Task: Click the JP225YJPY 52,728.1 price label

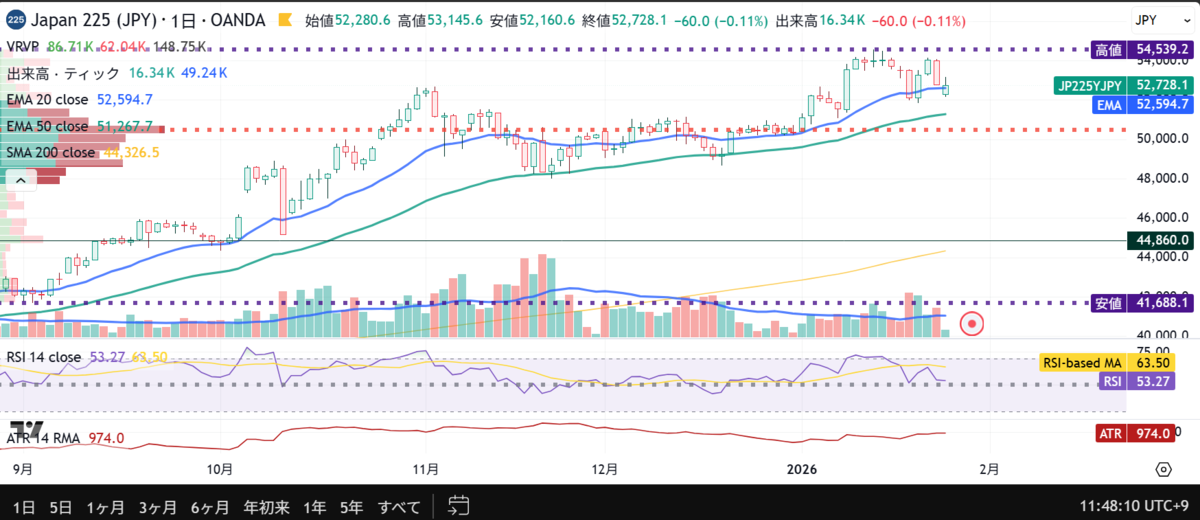Action: pos(1123,86)
